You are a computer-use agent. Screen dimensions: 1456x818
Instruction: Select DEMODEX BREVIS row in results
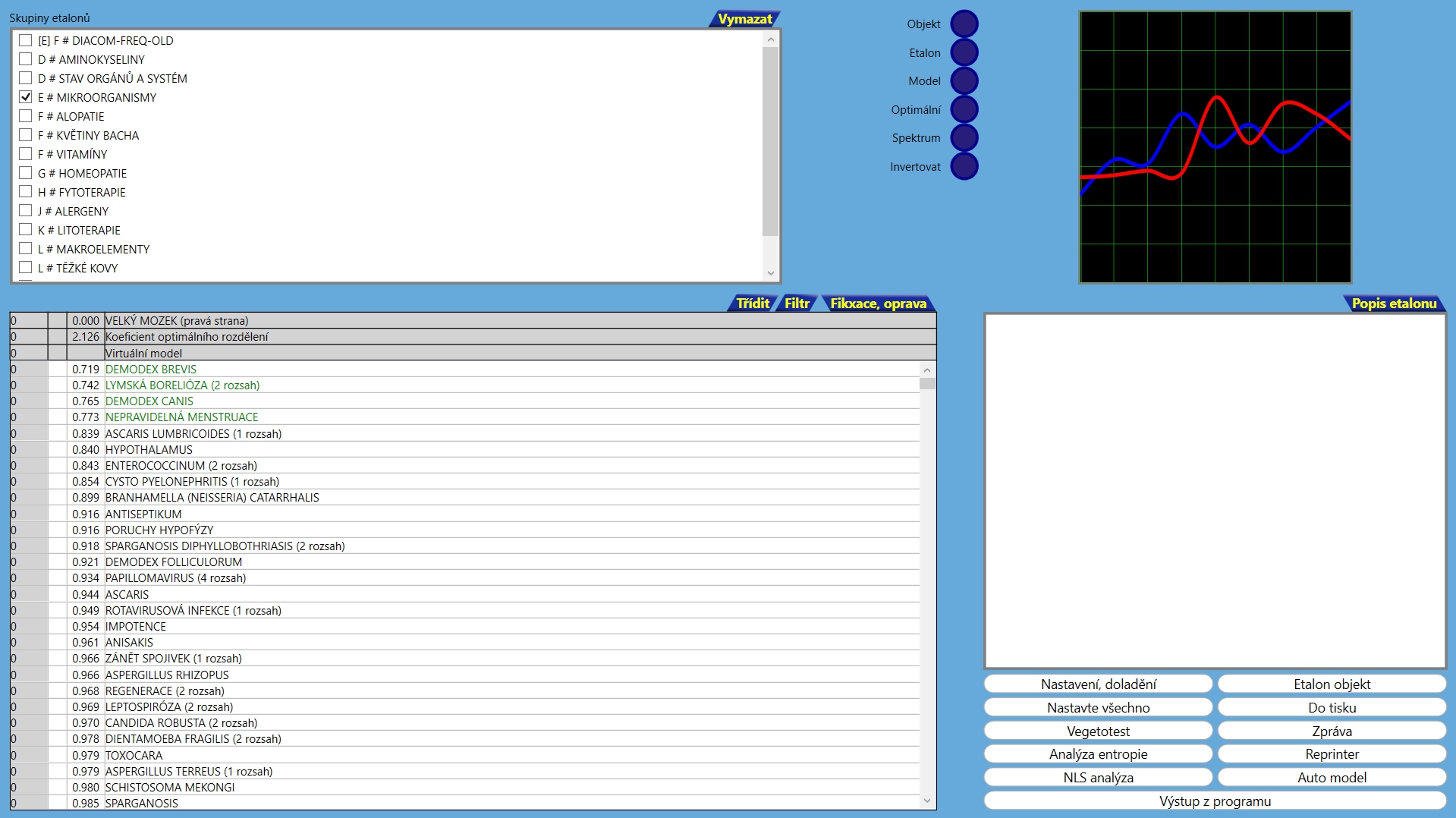[151, 370]
